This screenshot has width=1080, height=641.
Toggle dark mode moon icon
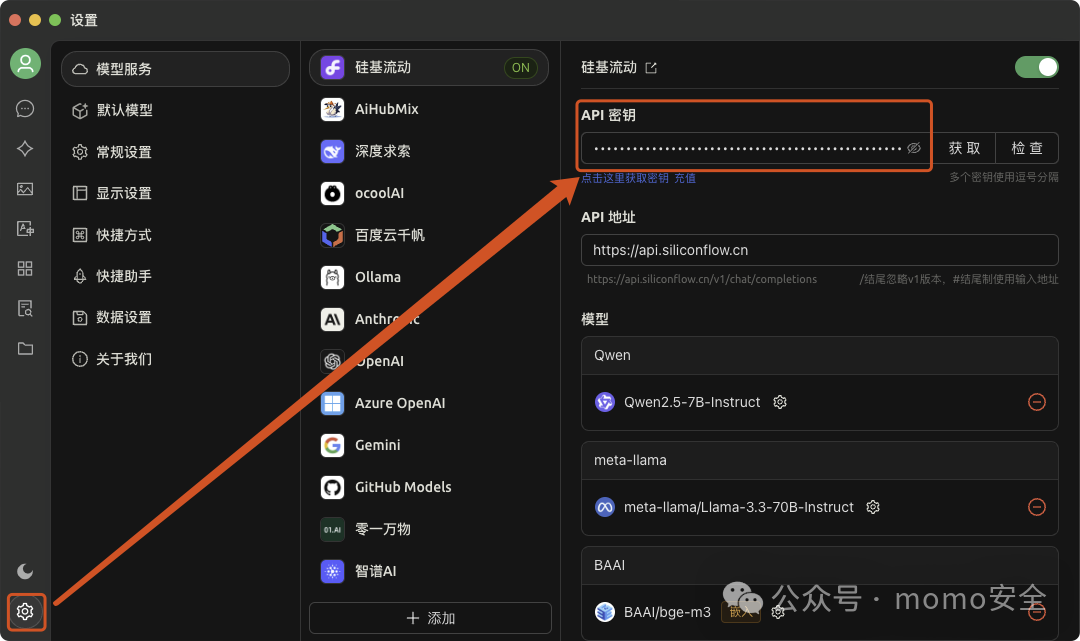[x=25, y=571]
